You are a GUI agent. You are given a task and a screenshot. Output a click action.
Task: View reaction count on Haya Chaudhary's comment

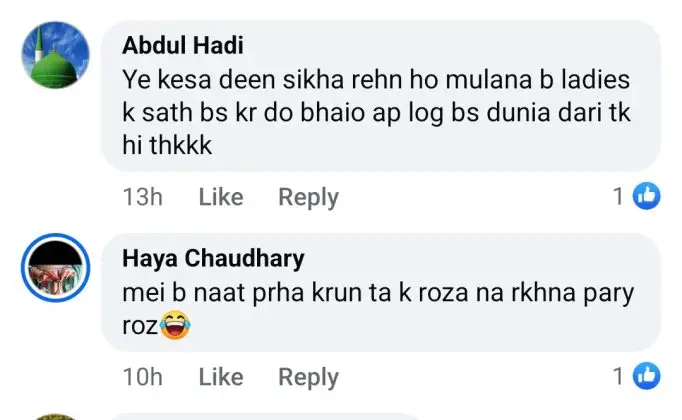click(x=619, y=377)
